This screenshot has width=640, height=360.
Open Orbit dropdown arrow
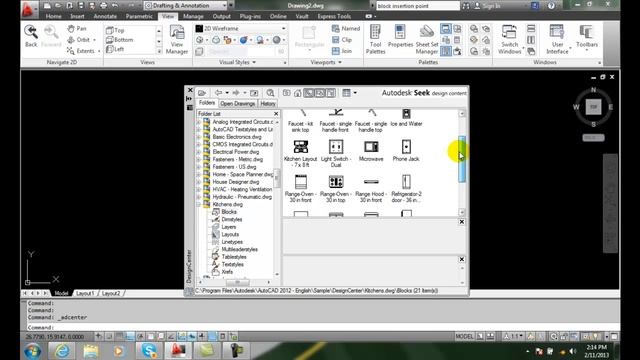pos(94,40)
